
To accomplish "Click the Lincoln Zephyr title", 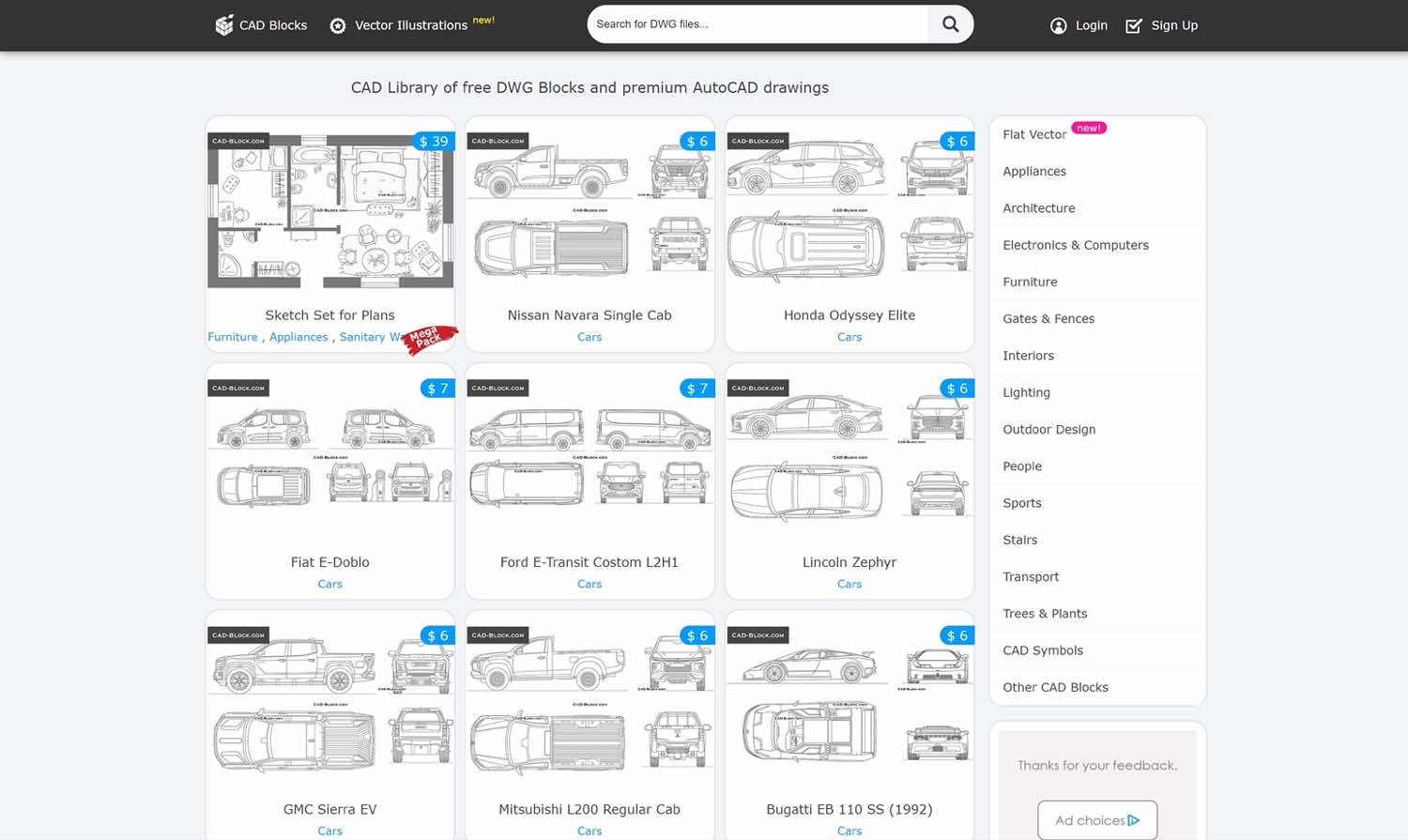I will click(x=849, y=562).
